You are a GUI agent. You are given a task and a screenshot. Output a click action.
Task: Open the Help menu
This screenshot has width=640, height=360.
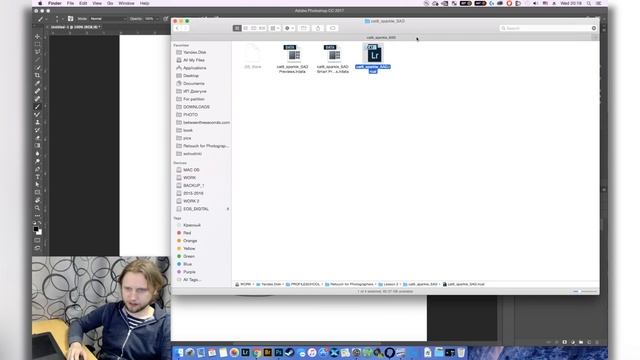click(144, 3)
